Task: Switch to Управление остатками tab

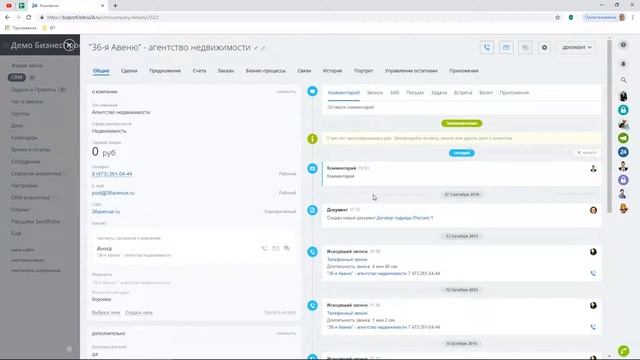Action: tap(411, 71)
